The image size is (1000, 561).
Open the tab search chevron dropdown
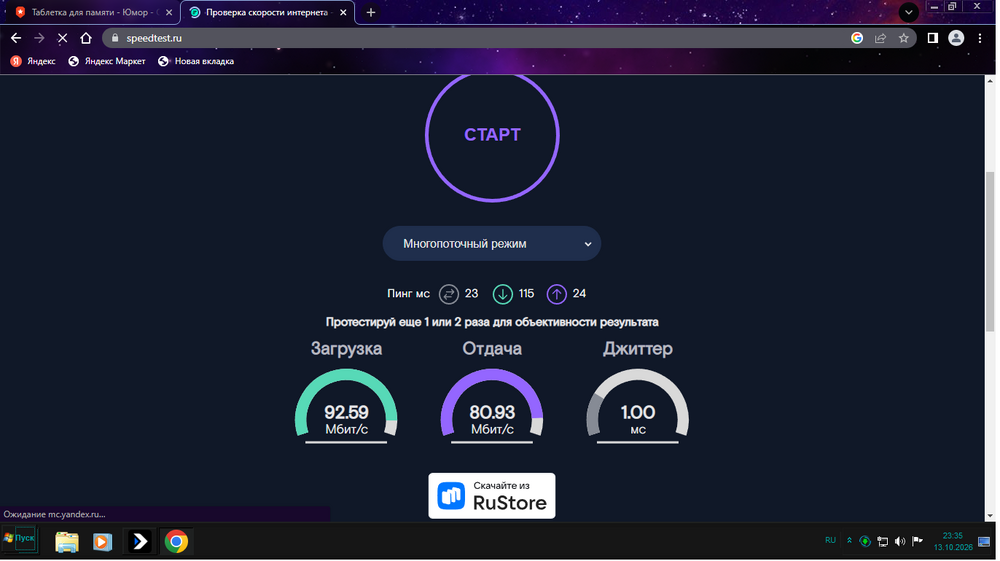point(909,12)
